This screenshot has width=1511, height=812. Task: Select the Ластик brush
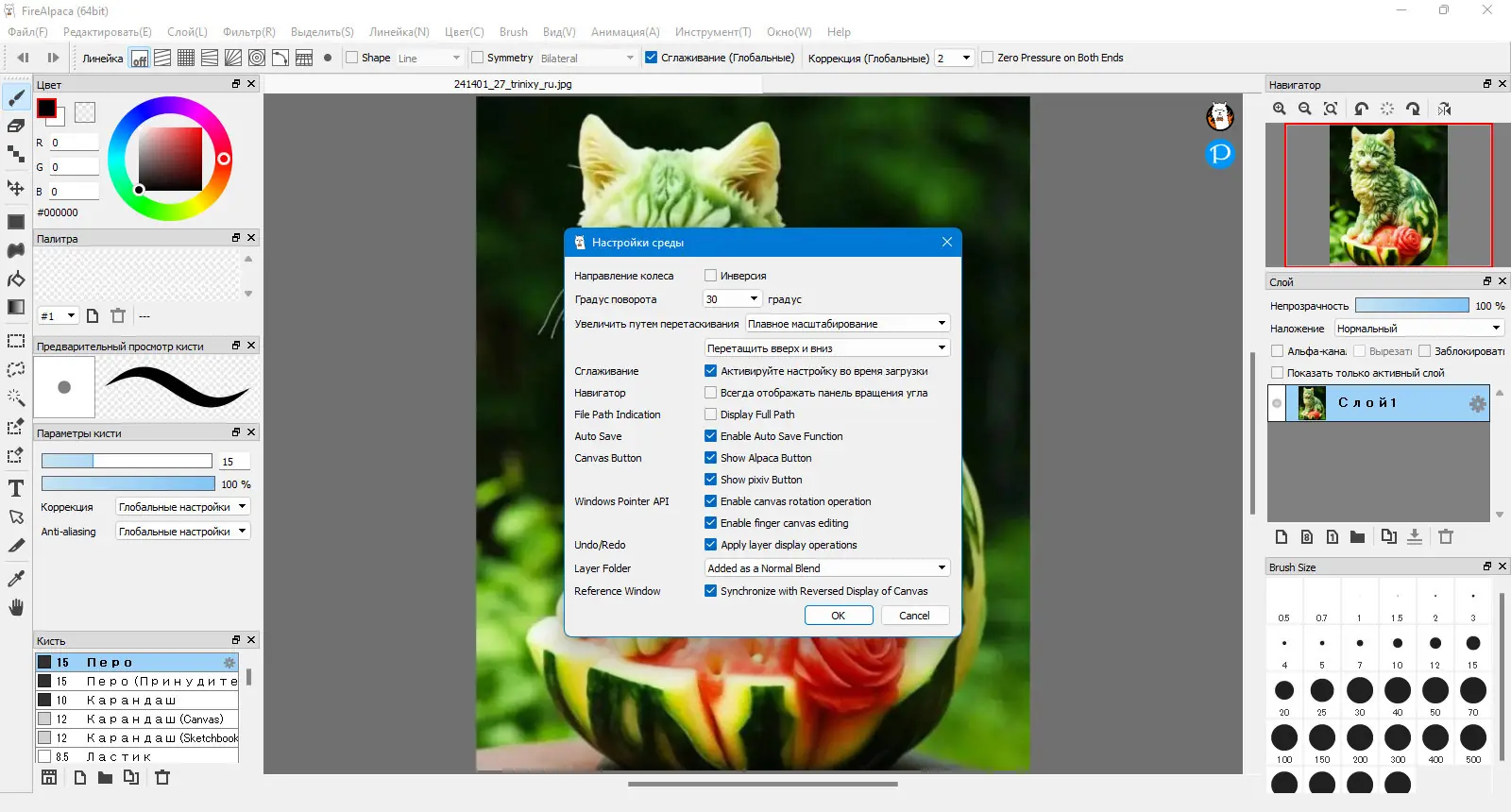pyautogui.click(x=137, y=756)
